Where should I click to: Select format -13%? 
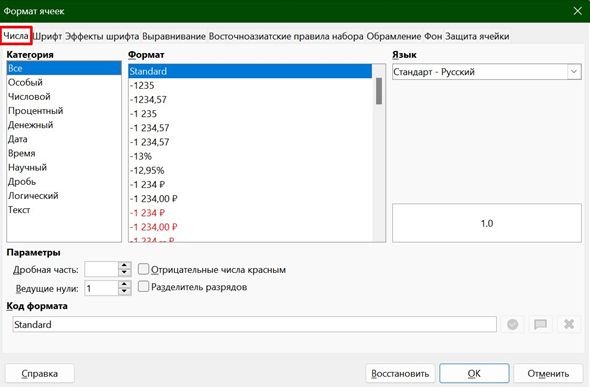click(x=250, y=156)
